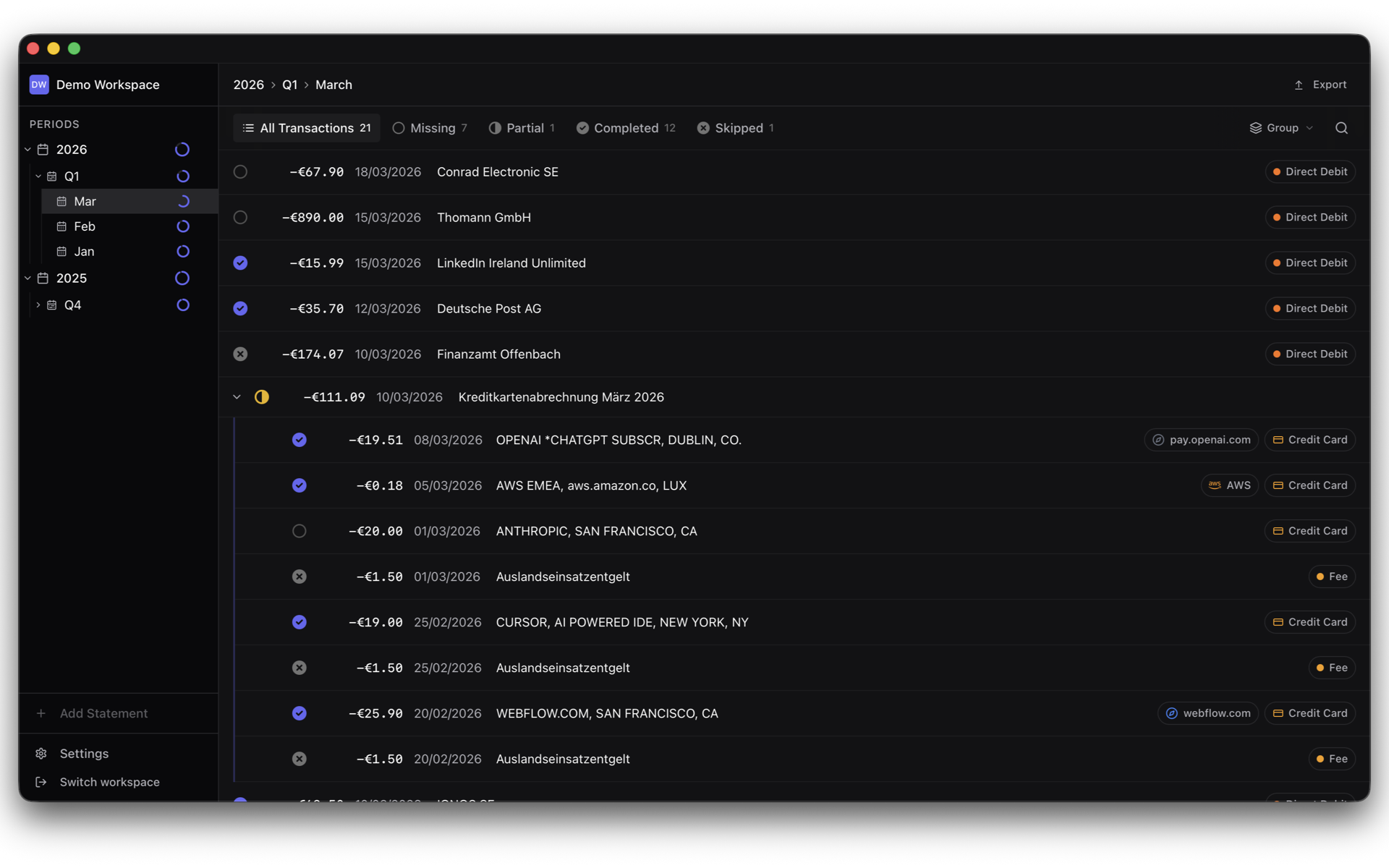The image size is (1389, 868).
Task: Toggle the AWS EMEA transaction checkmark
Action: click(300, 485)
